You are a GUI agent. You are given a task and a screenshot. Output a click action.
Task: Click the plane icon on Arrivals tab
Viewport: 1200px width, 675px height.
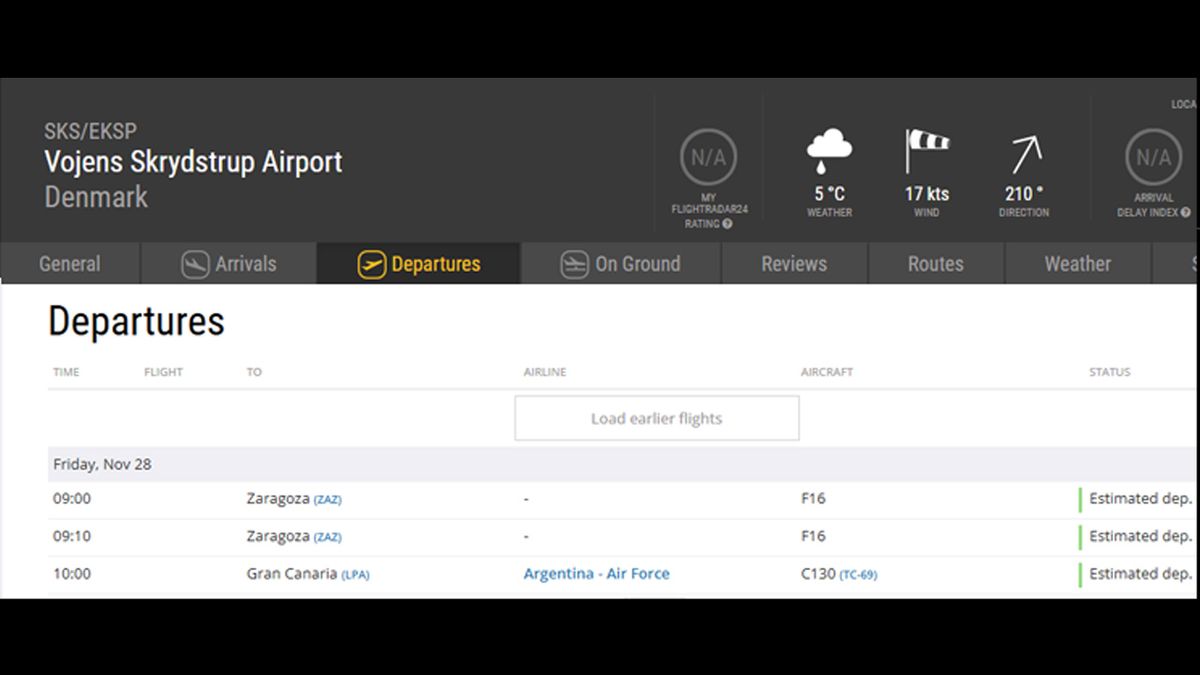195,264
